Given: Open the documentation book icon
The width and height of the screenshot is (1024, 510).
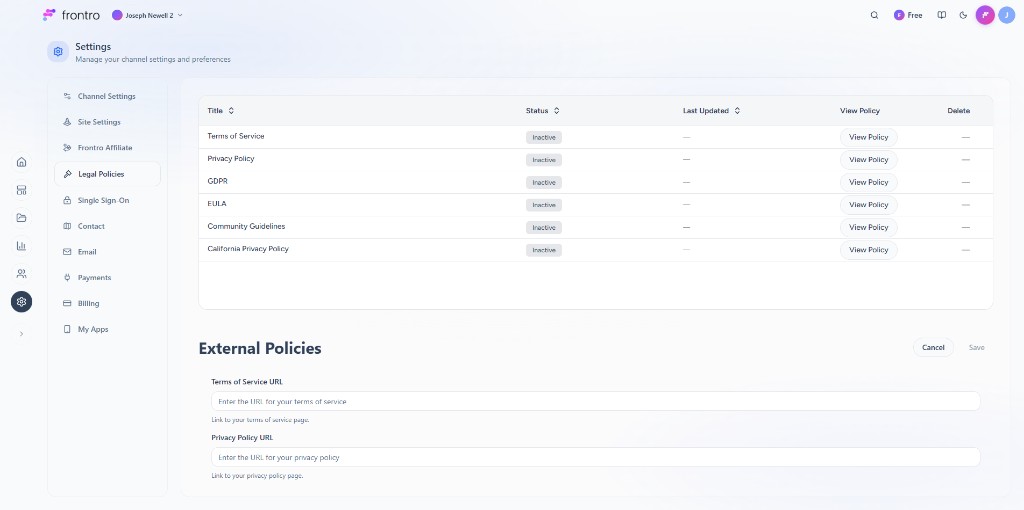Looking at the screenshot, I should pos(942,15).
